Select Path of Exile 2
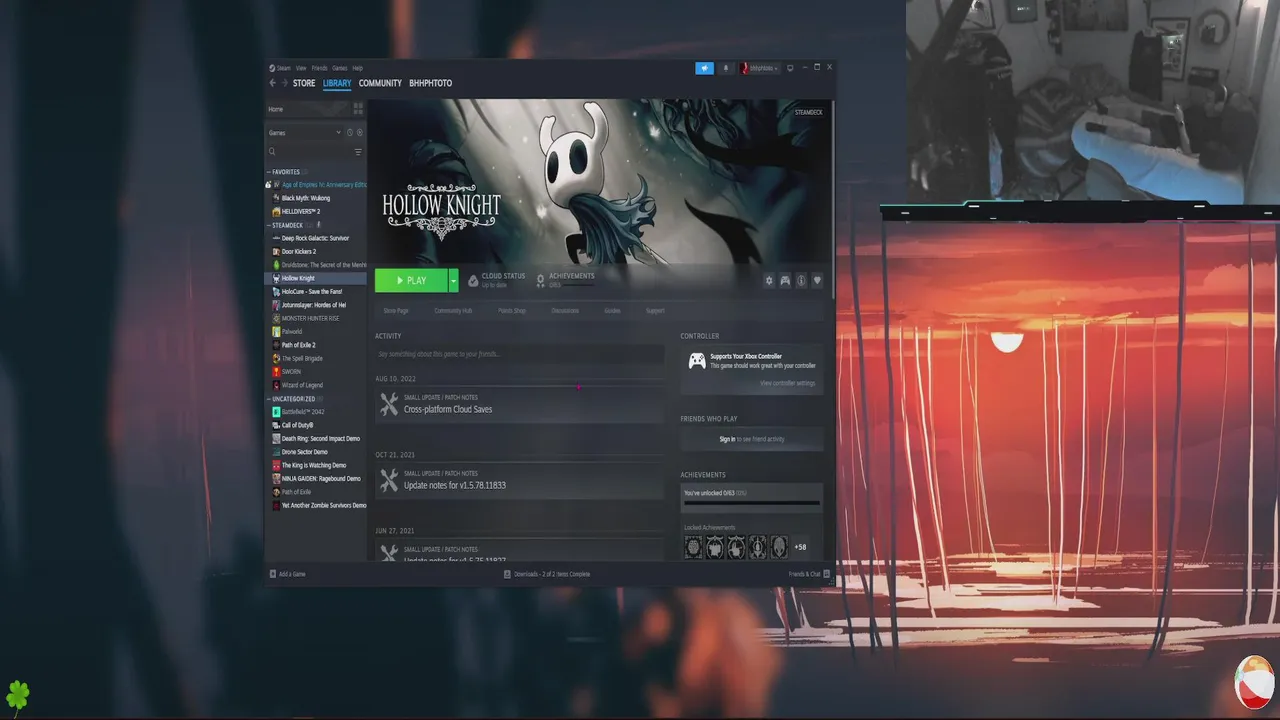1280x720 pixels. pyautogui.click(x=298, y=345)
